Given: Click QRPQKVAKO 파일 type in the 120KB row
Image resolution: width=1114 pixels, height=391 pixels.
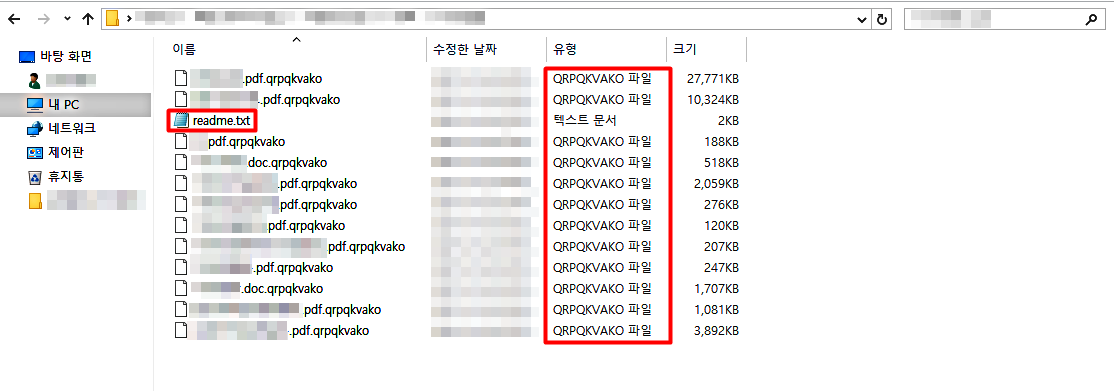Looking at the screenshot, I should (602, 226).
